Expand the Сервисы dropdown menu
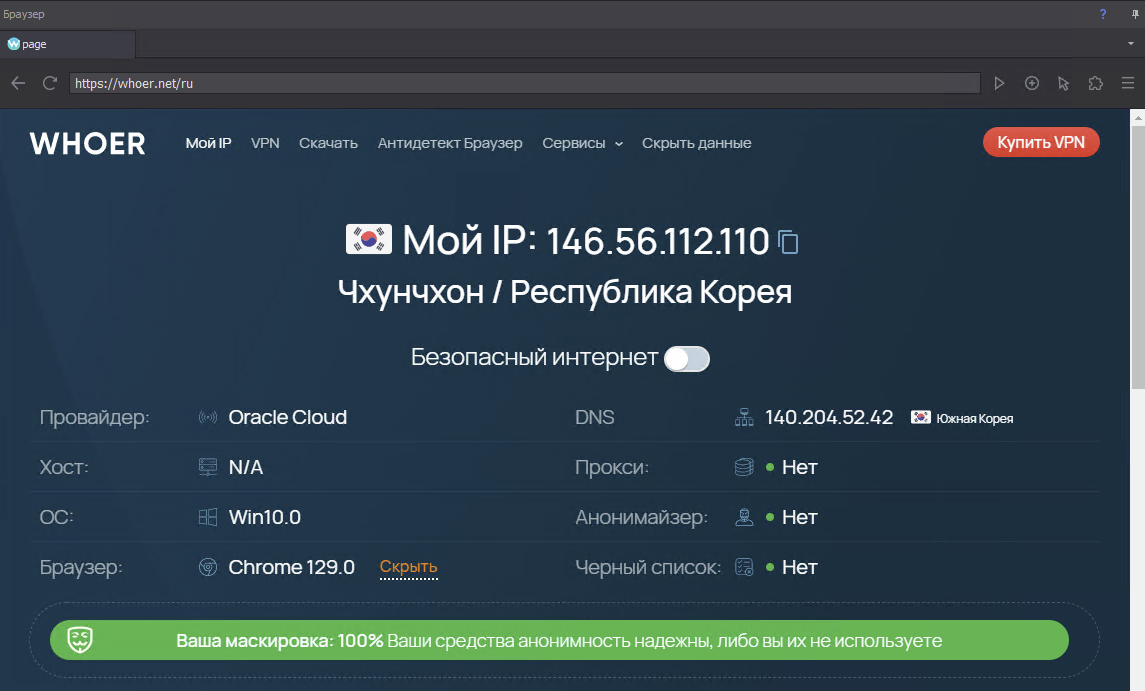 (x=582, y=143)
